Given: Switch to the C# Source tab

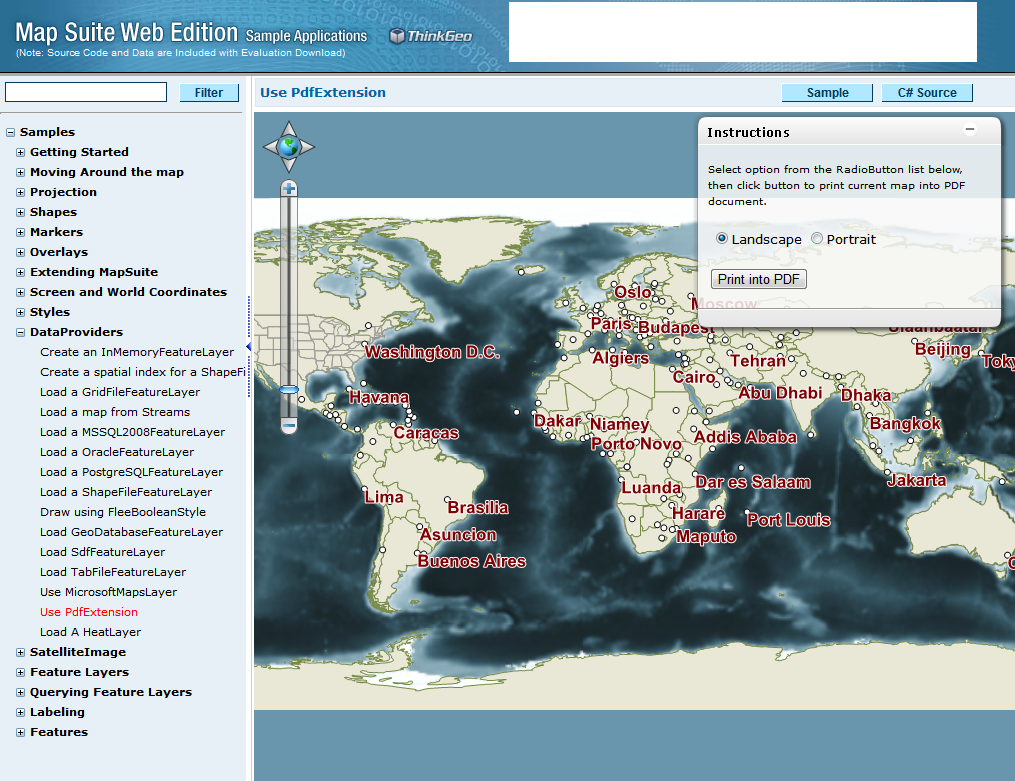Looking at the screenshot, I should click(x=926, y=93).
